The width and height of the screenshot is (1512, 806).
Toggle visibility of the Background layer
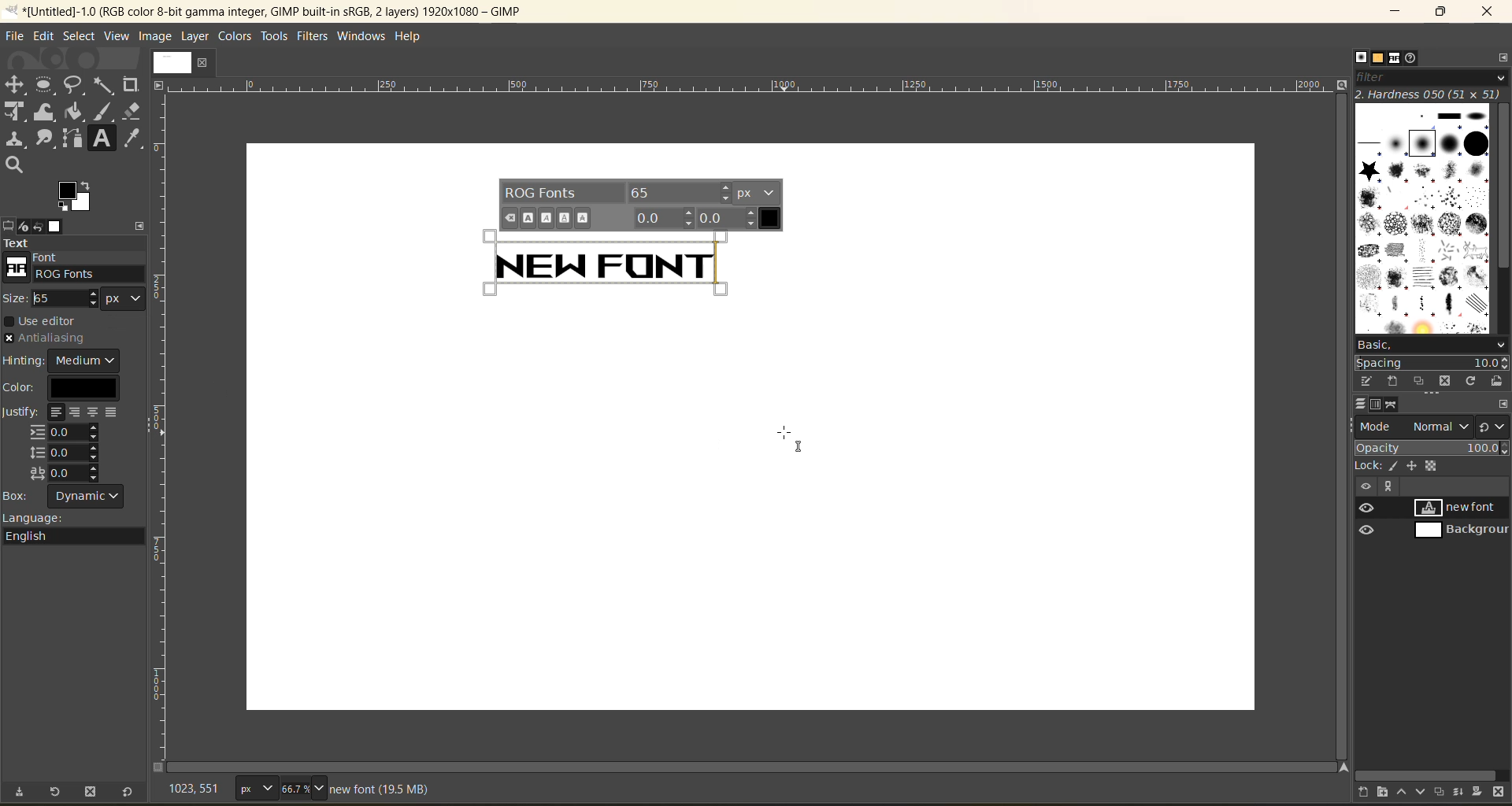[x=1368, y=533]
